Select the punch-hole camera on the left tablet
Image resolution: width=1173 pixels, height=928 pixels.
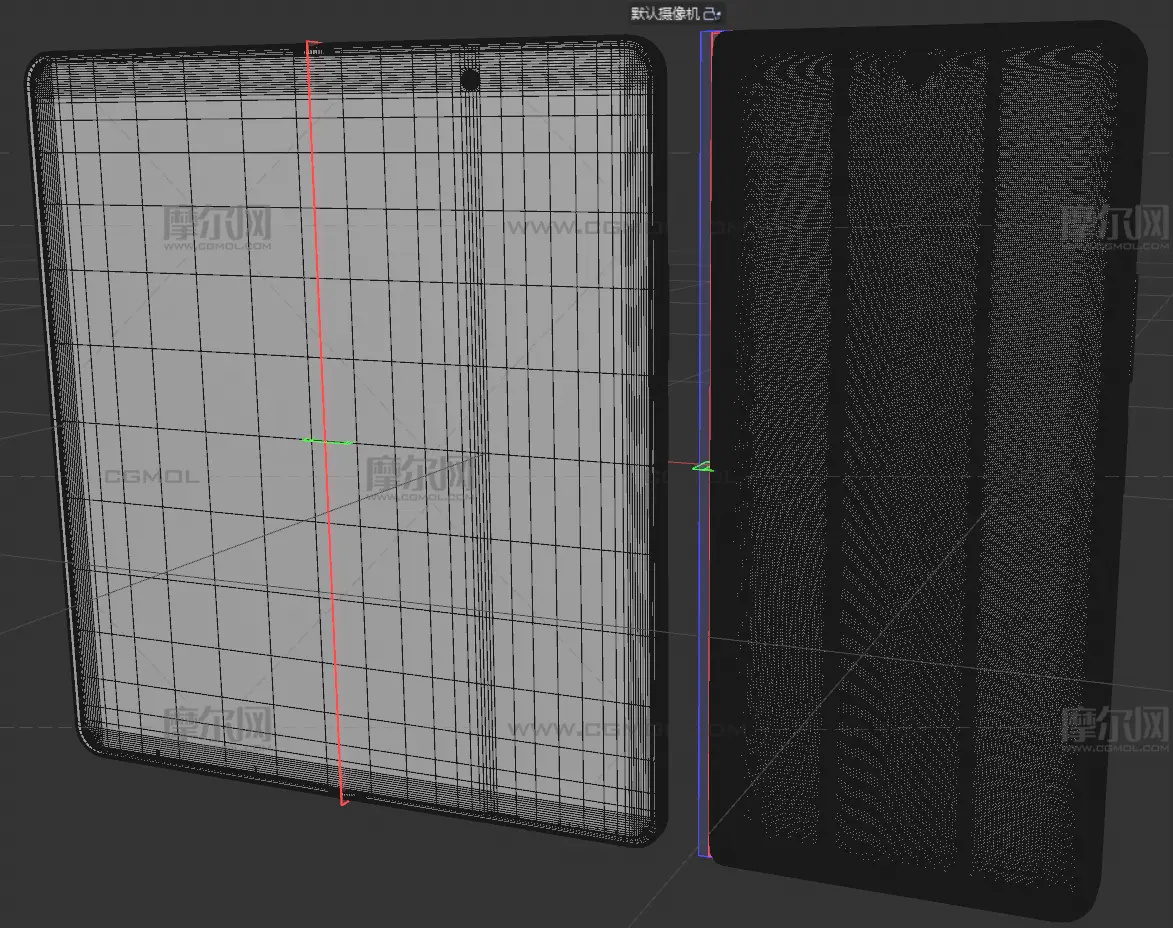point(470,80)
